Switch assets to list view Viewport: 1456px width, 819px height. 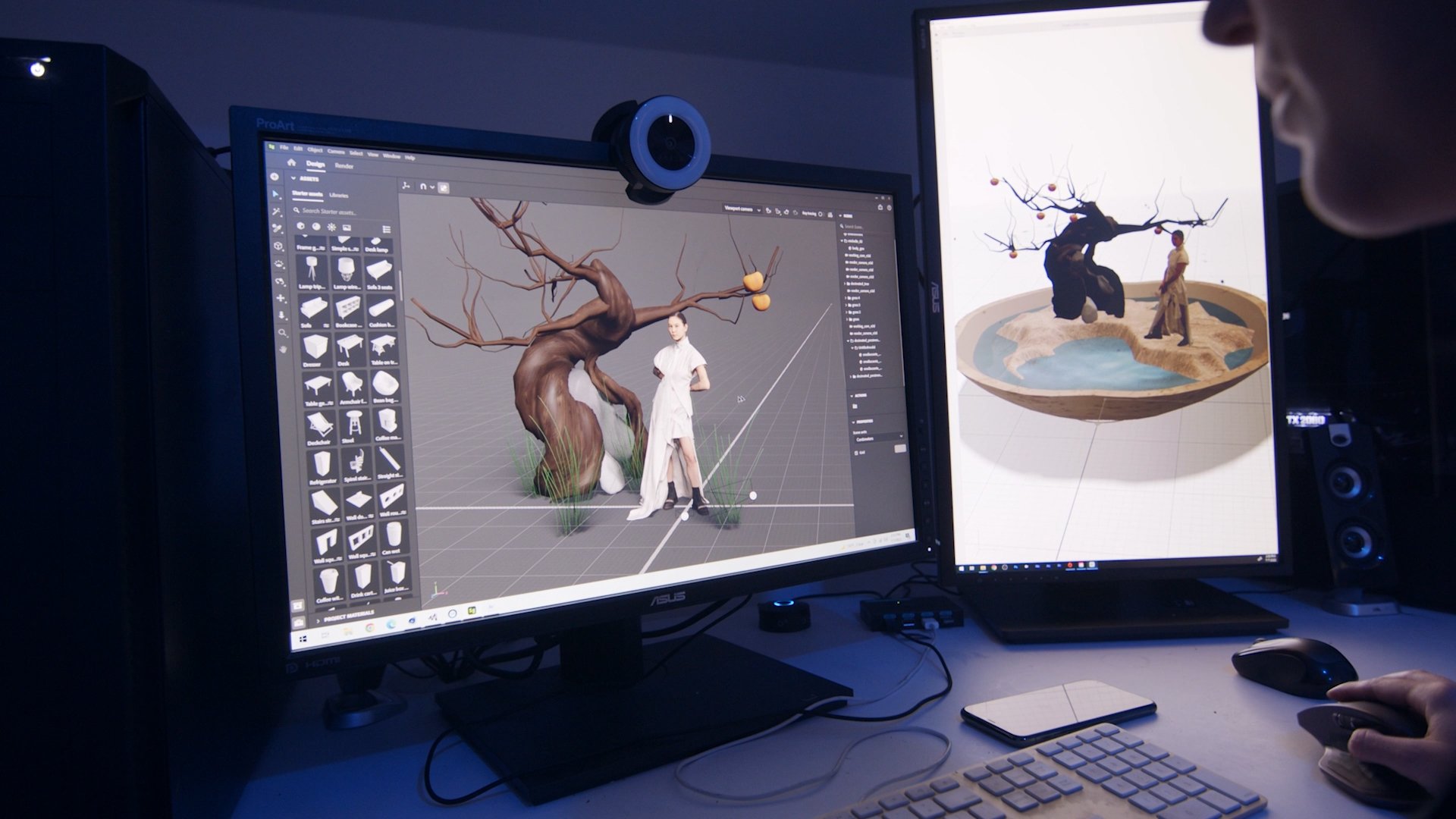click(386, 229)
